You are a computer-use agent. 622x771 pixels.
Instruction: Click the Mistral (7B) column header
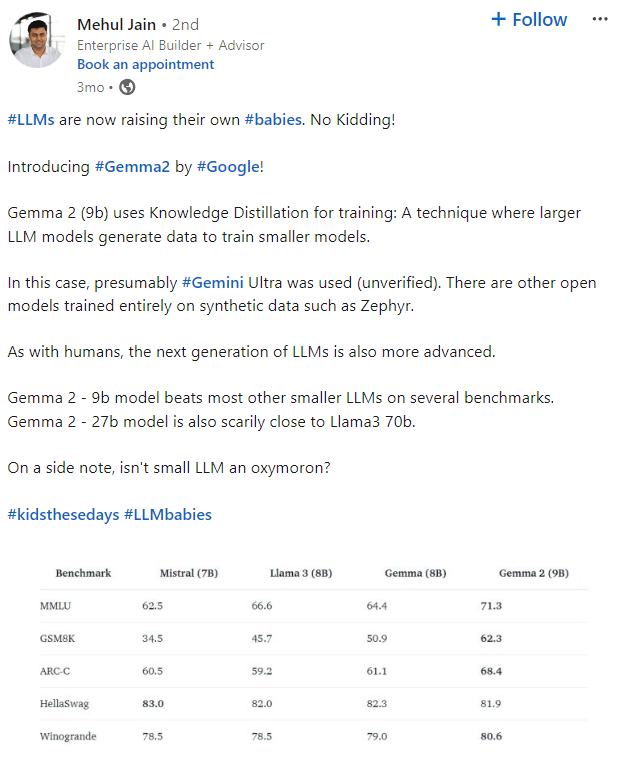click(x=189, y=573)
